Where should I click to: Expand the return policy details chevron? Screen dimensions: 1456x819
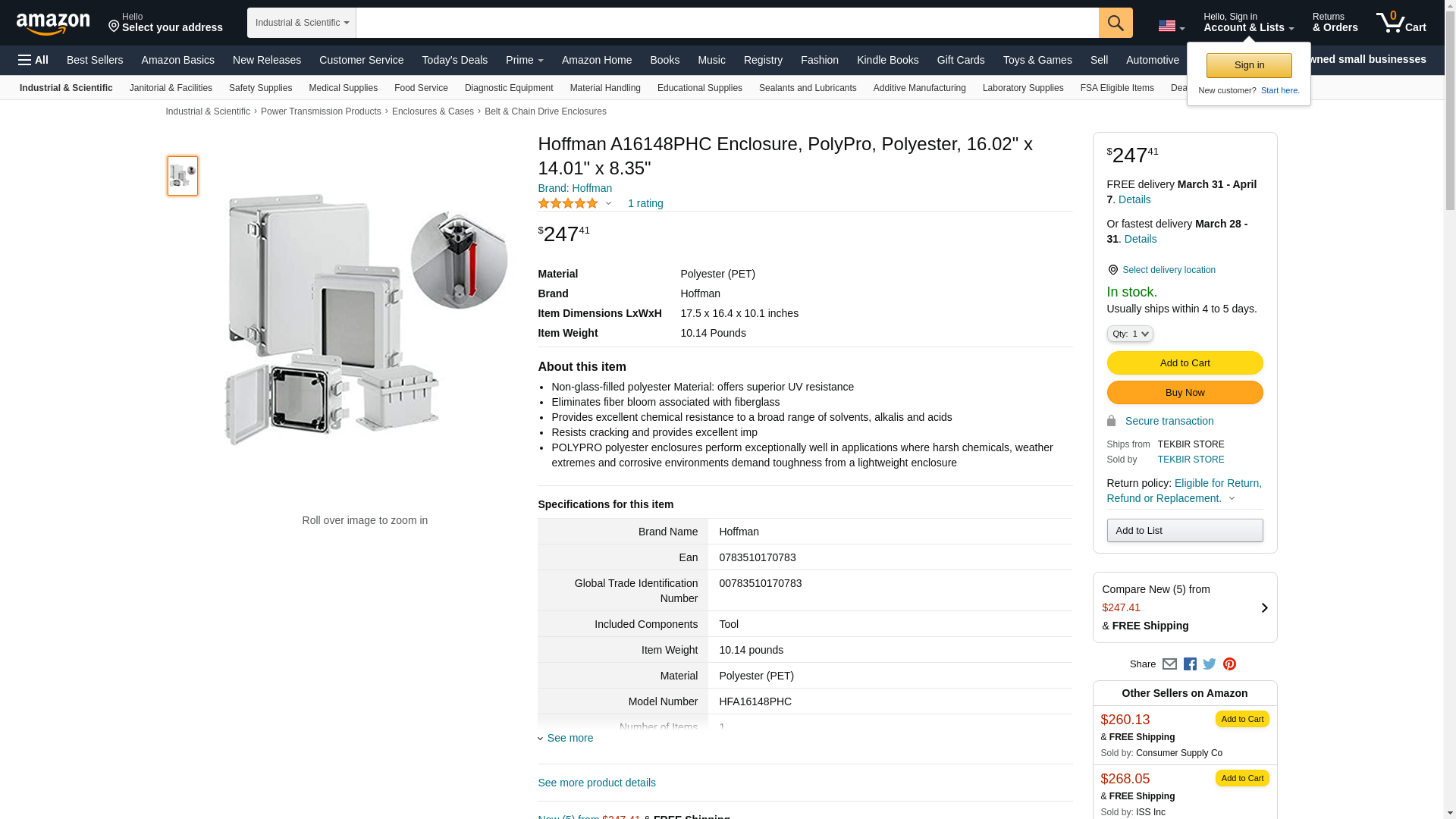[1232, 499]
